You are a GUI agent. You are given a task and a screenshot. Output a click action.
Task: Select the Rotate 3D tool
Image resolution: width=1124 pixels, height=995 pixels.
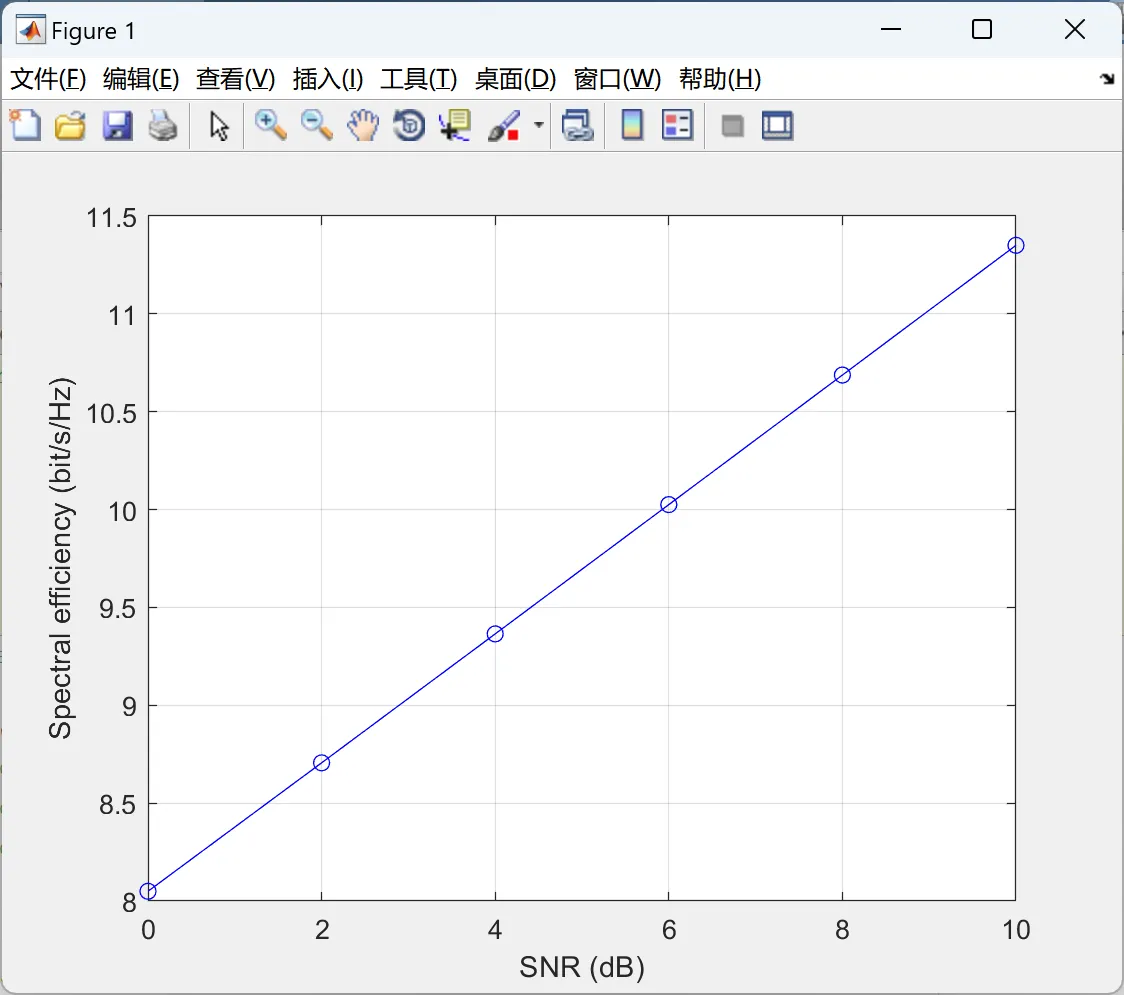tap(409, 125)
